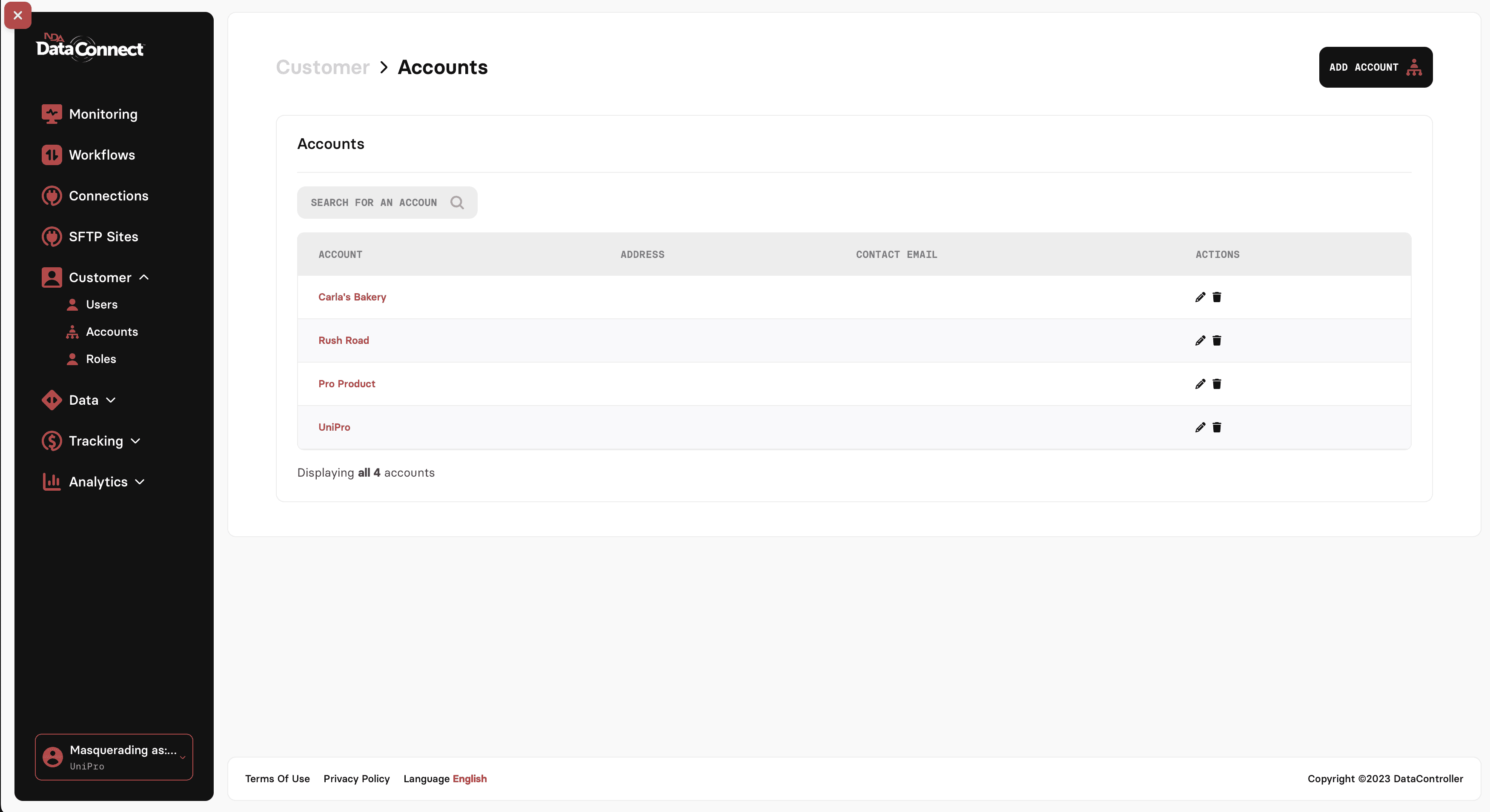This screenshot has width=1490, height=812.
Task: Click the search for an account field
Action: 374,203
